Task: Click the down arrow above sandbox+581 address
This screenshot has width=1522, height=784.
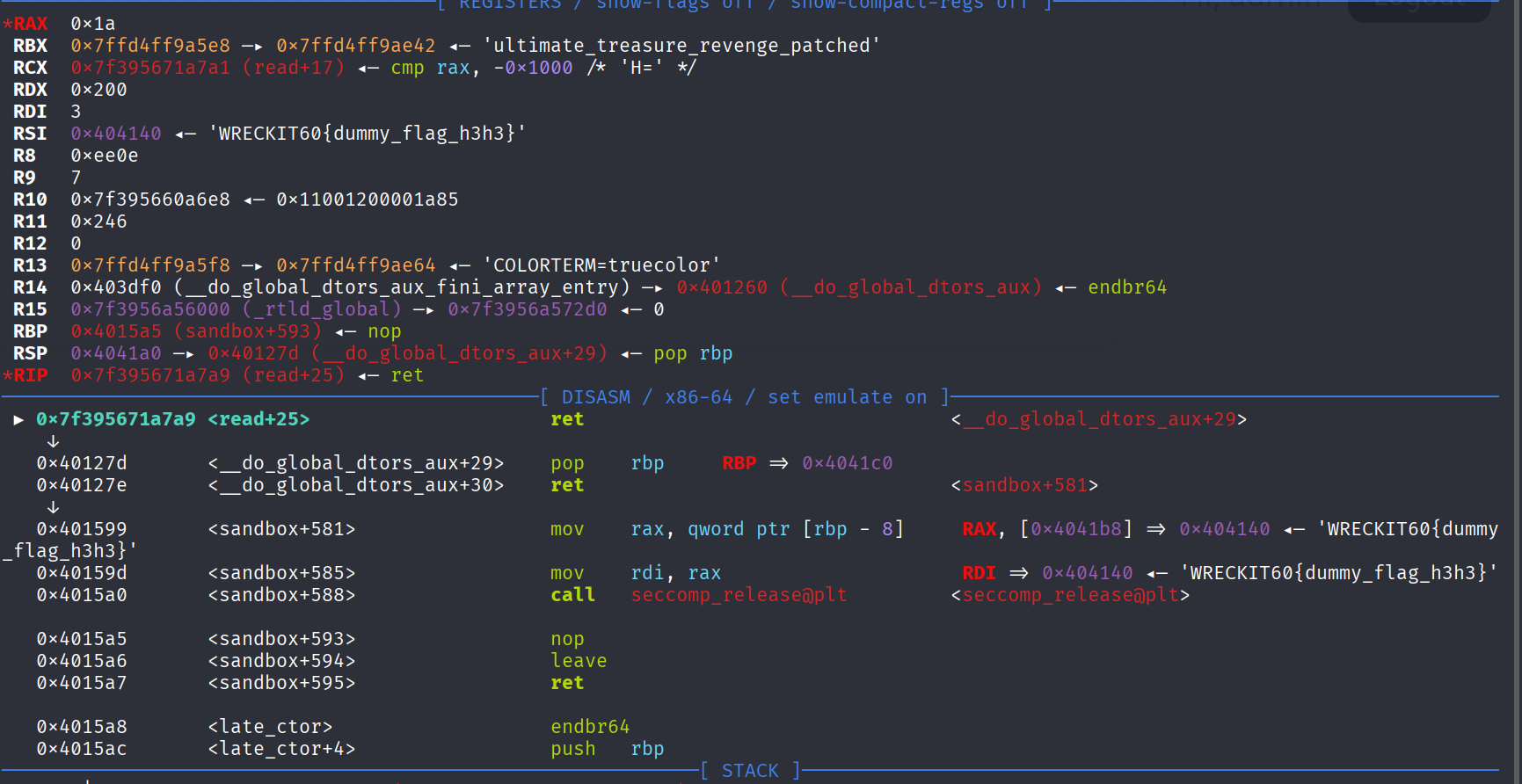Action: coord(53,507)
